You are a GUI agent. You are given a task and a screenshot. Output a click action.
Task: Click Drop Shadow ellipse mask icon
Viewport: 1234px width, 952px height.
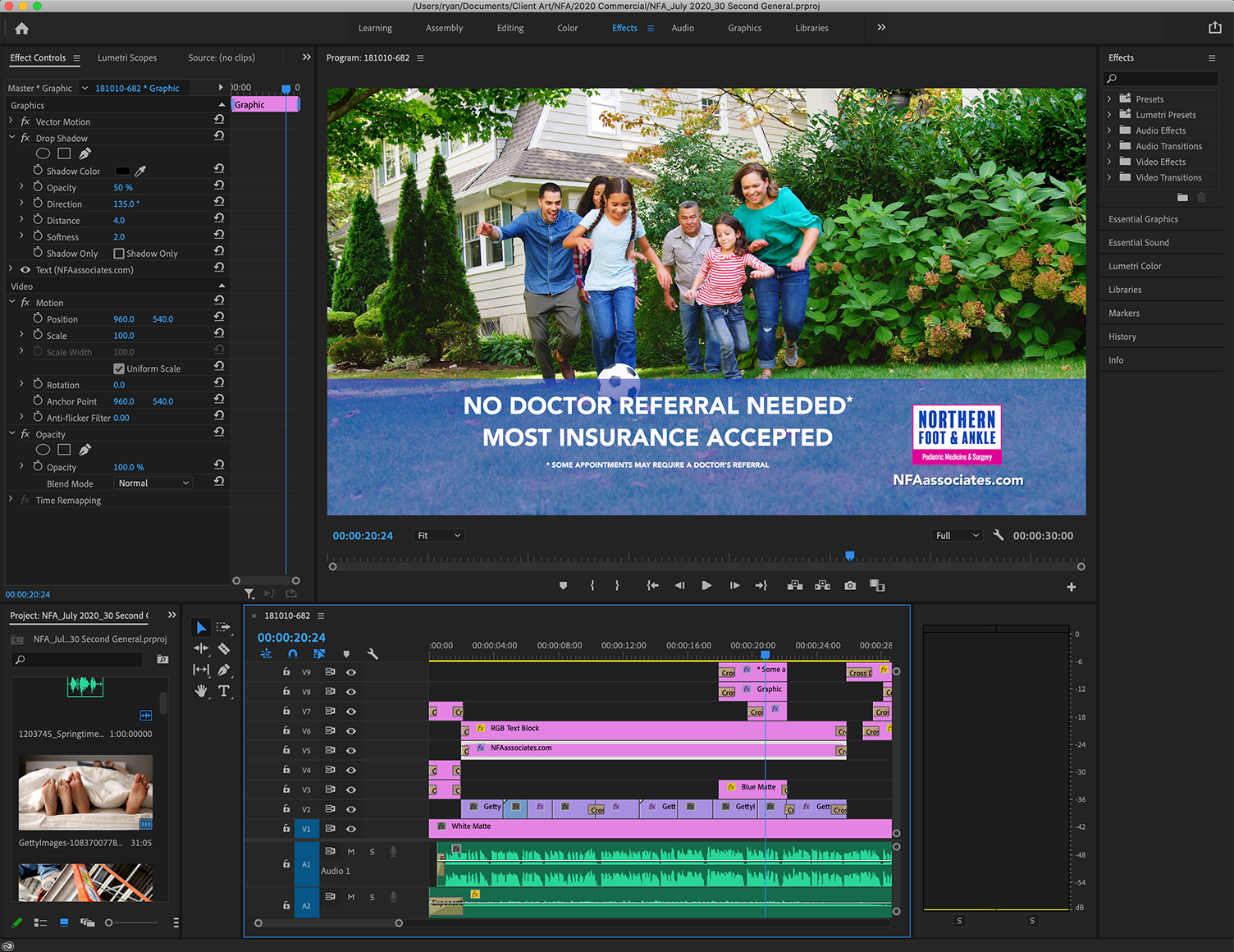pyautogui.click(x=43, y=153)
